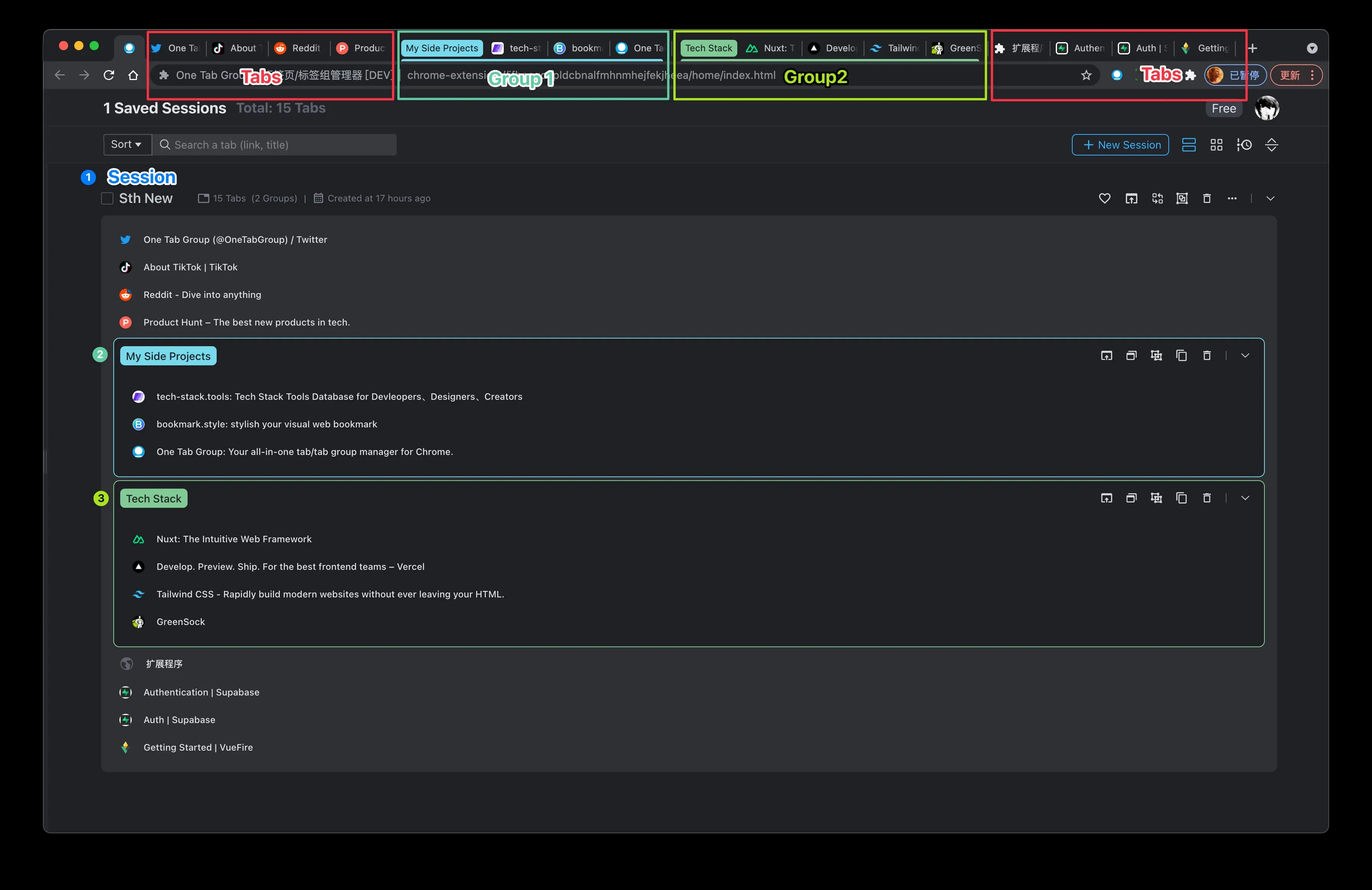The width and height of the screenshot is (1372, 890).
Task: Collapse the My Side Projects group
Action: (x=1245, y=355)
